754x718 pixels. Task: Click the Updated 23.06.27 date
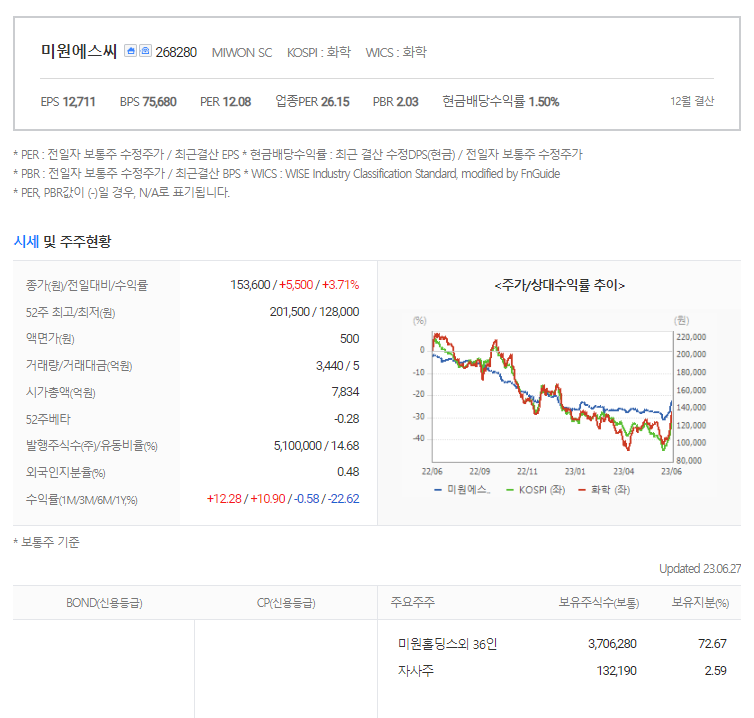pyautogui.click(x=700, y=568)
